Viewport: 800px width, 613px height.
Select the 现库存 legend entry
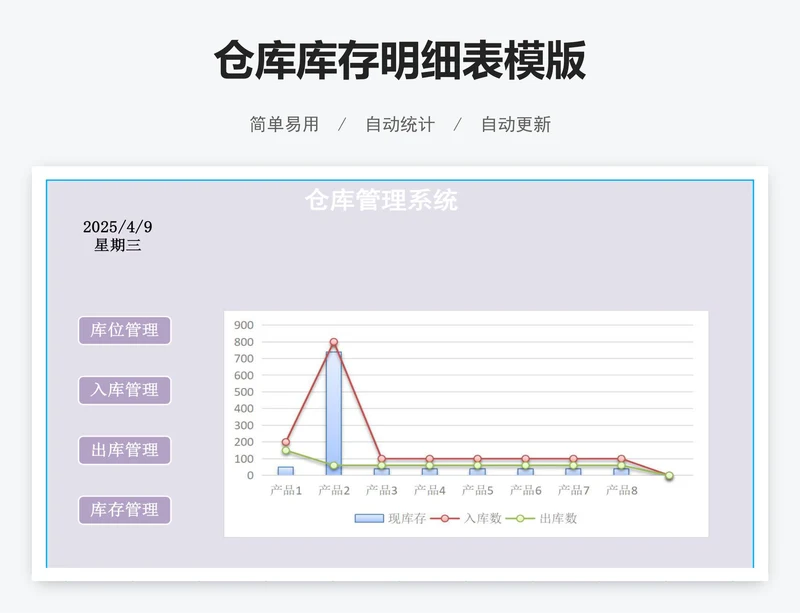pos(390,519)
